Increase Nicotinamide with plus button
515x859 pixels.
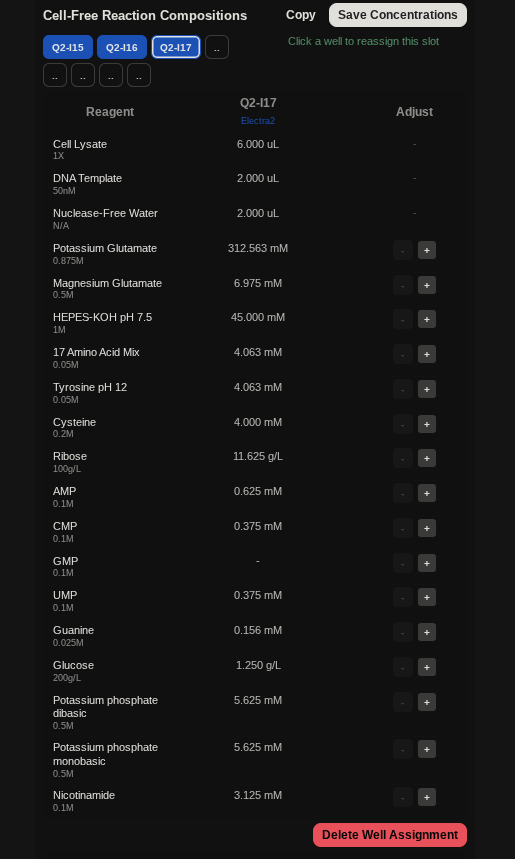coord(427,797)
